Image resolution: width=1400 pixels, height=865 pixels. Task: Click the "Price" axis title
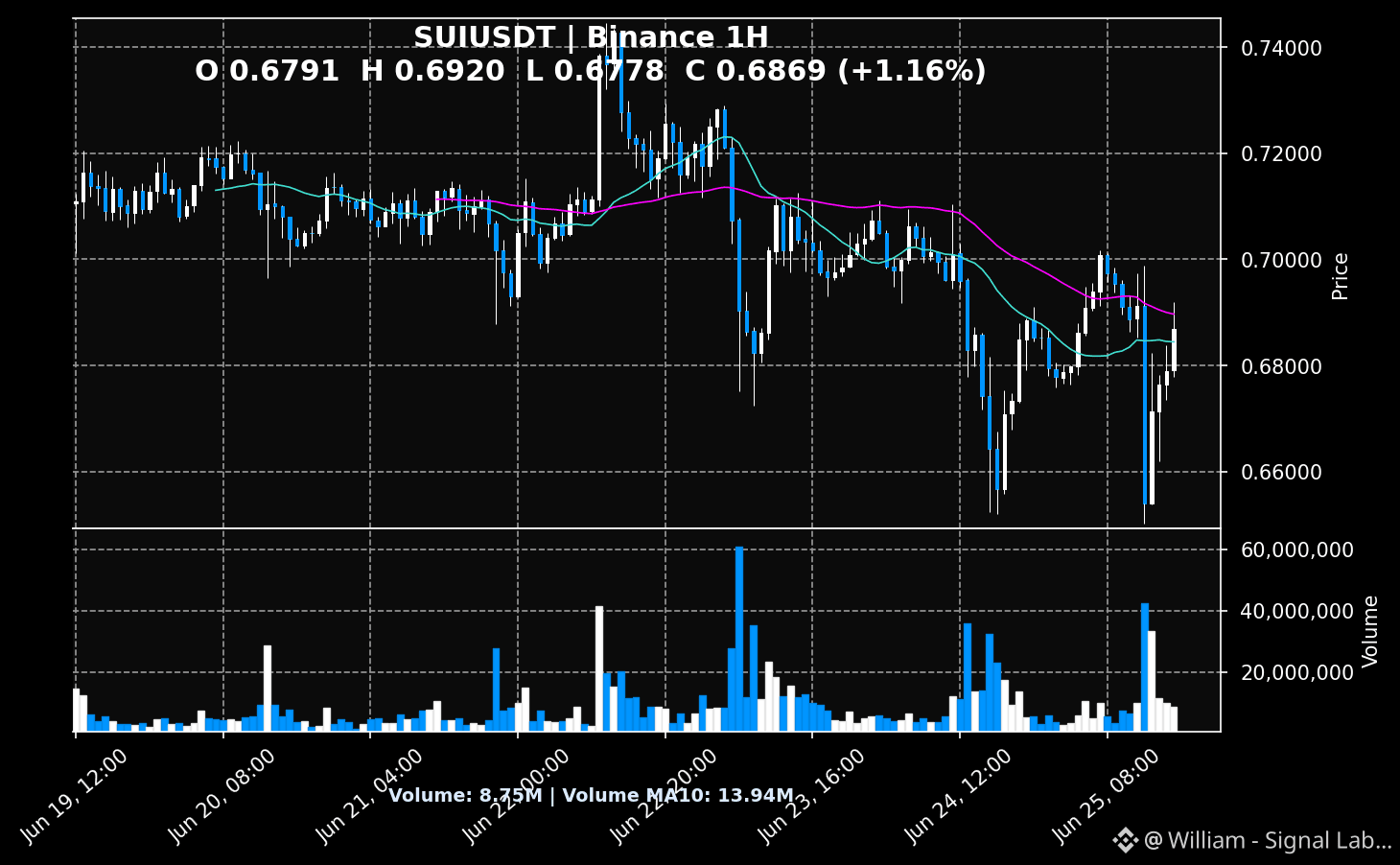point(1341,276)
